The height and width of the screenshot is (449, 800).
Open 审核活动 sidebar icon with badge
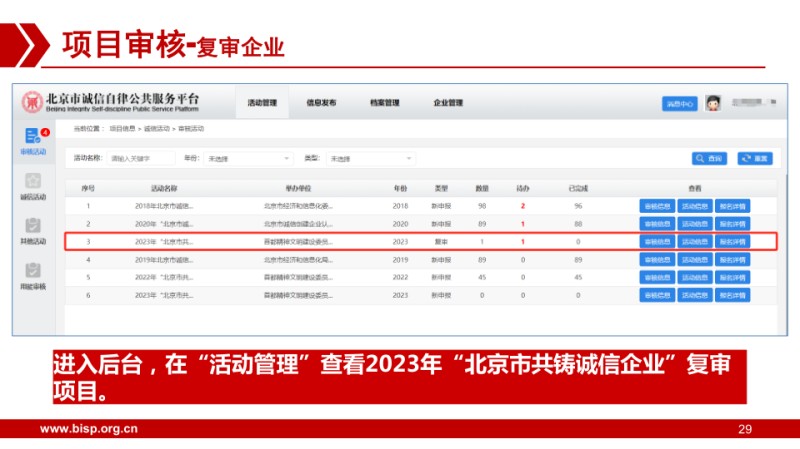pyautogui.click(x=33, y=137)
